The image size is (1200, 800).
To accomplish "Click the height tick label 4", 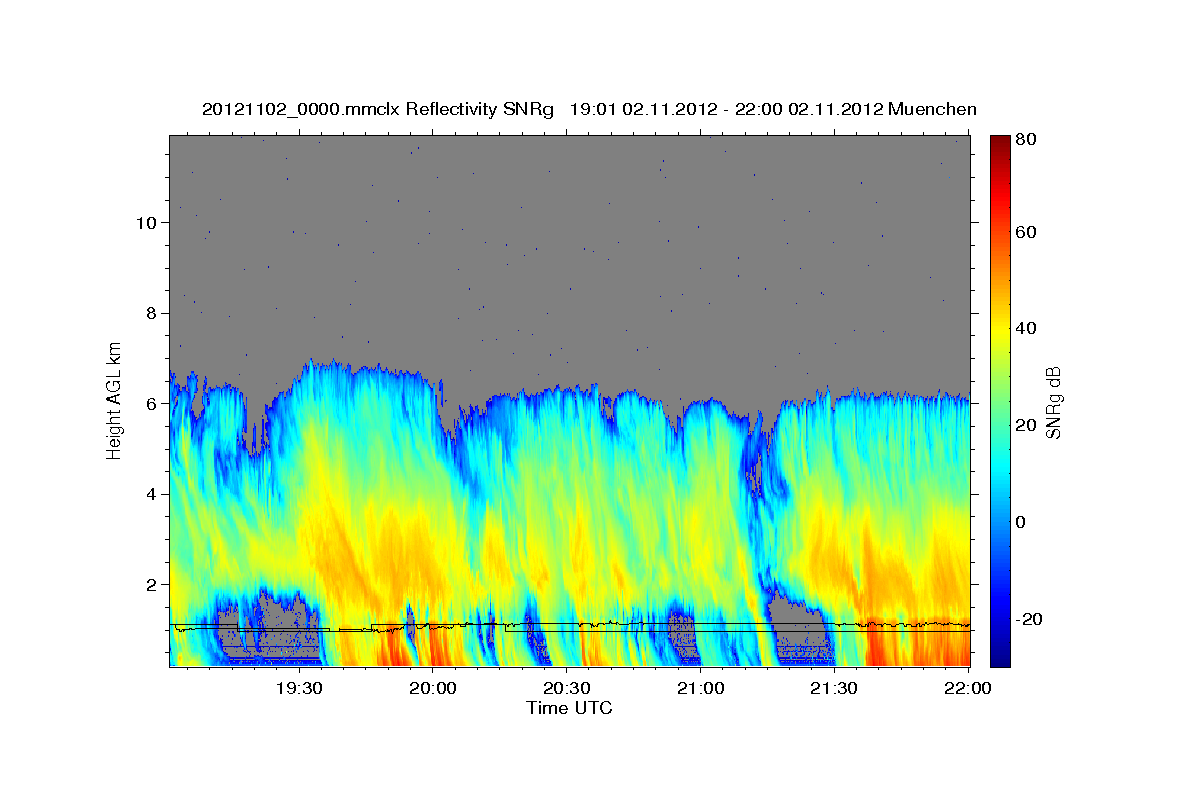I will tap(153, 494).
